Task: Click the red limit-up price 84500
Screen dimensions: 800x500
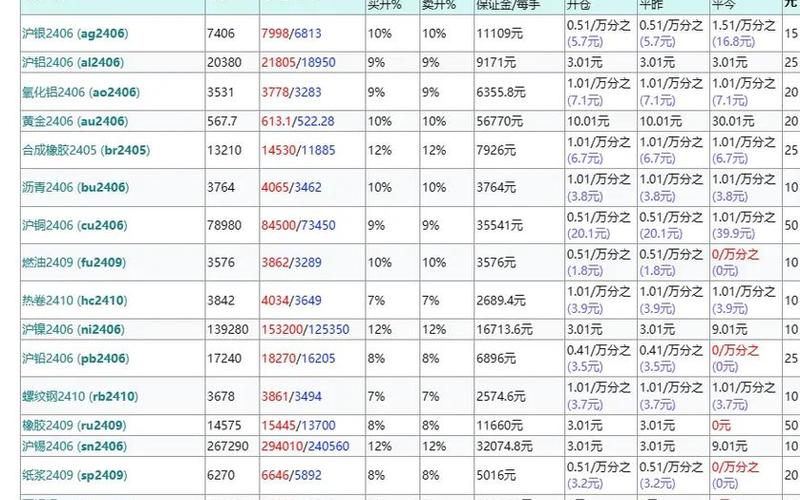Action: pyautogui.click(x=278, y=225)
